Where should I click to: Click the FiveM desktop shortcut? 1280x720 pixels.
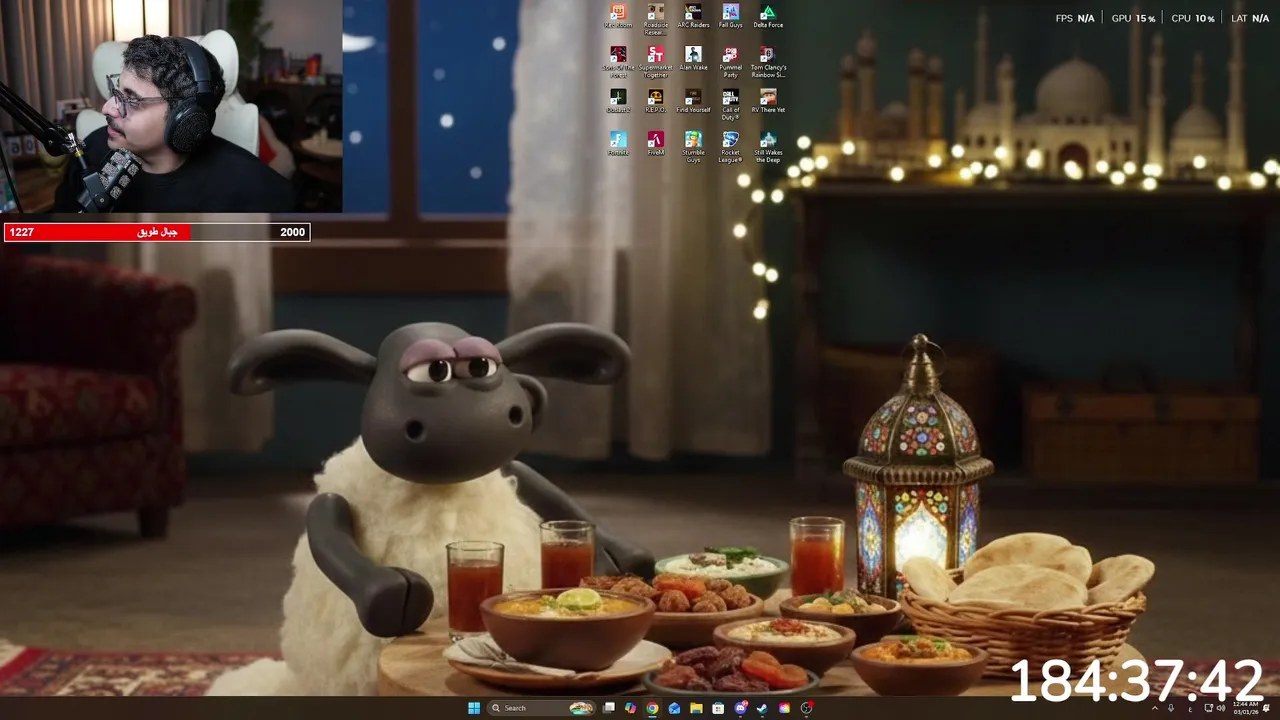(x=655, y=143)
